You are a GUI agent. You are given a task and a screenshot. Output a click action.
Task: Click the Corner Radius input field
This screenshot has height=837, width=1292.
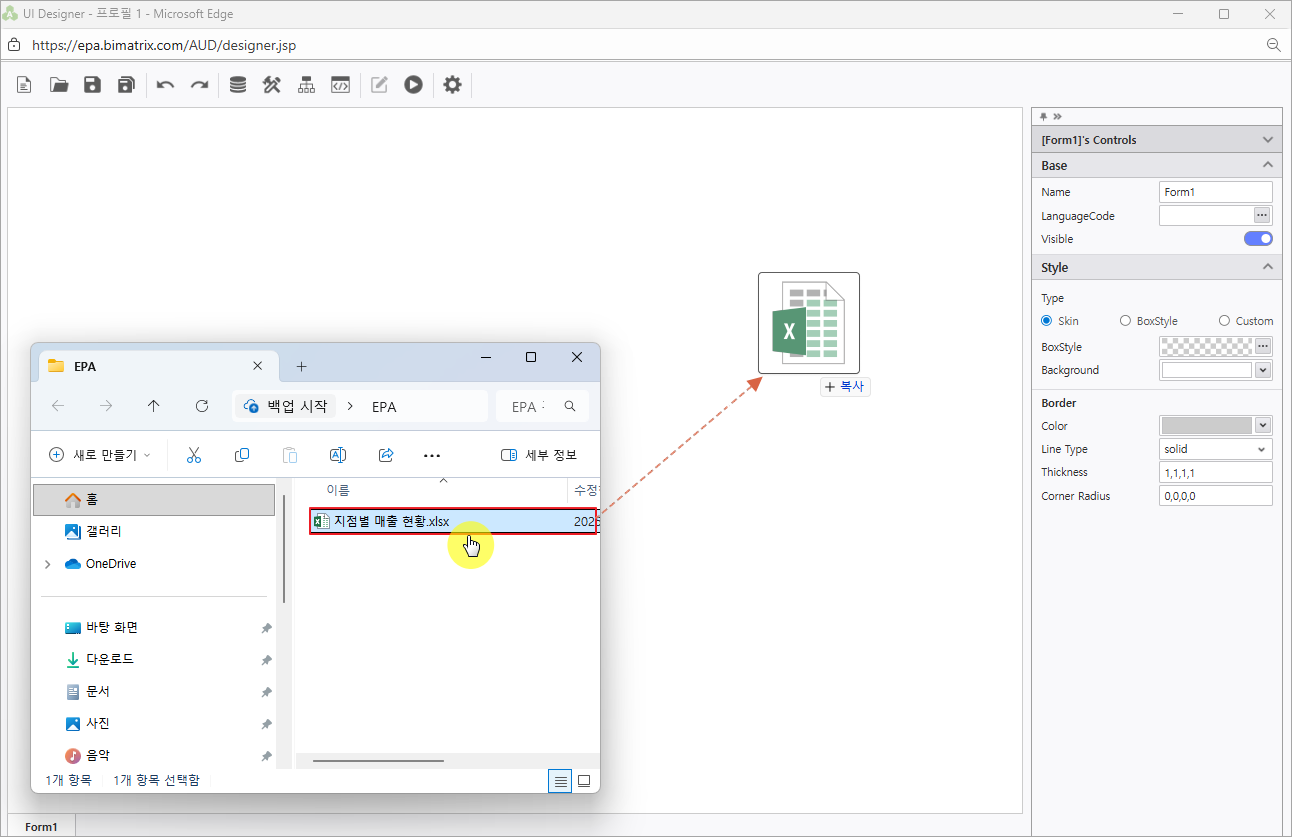(1215, 496)
